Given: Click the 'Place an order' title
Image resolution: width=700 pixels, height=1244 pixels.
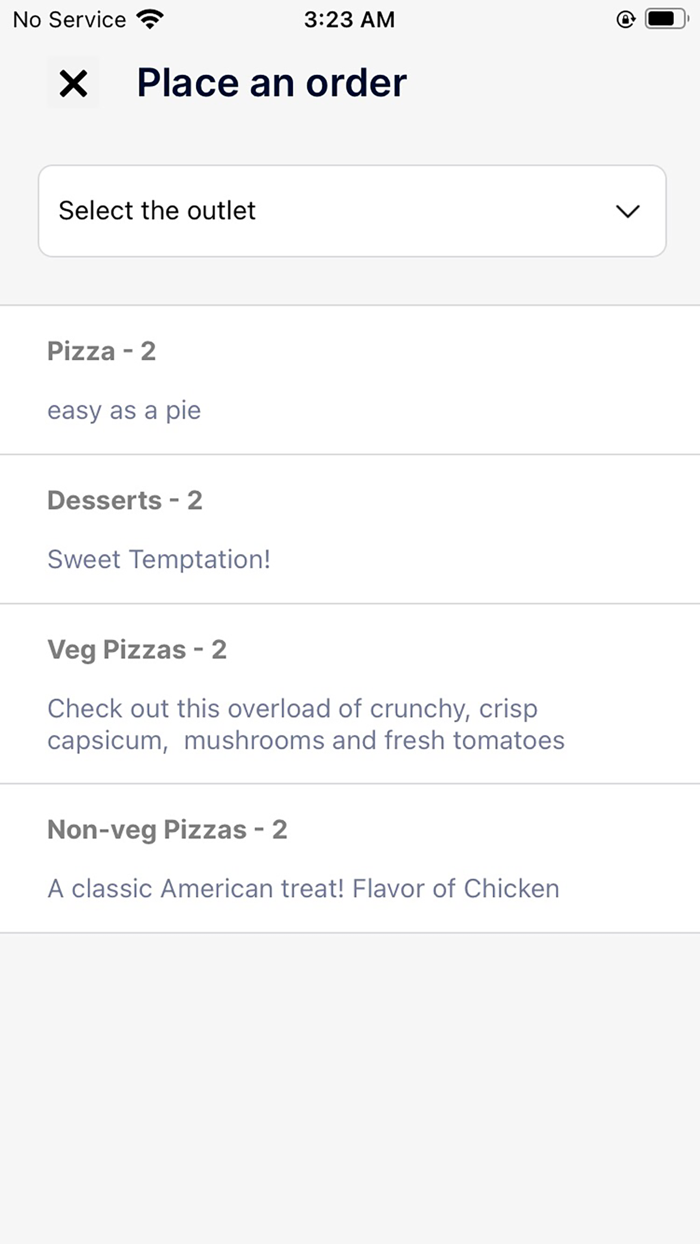Looking at the screenshot, I should 271,83.
